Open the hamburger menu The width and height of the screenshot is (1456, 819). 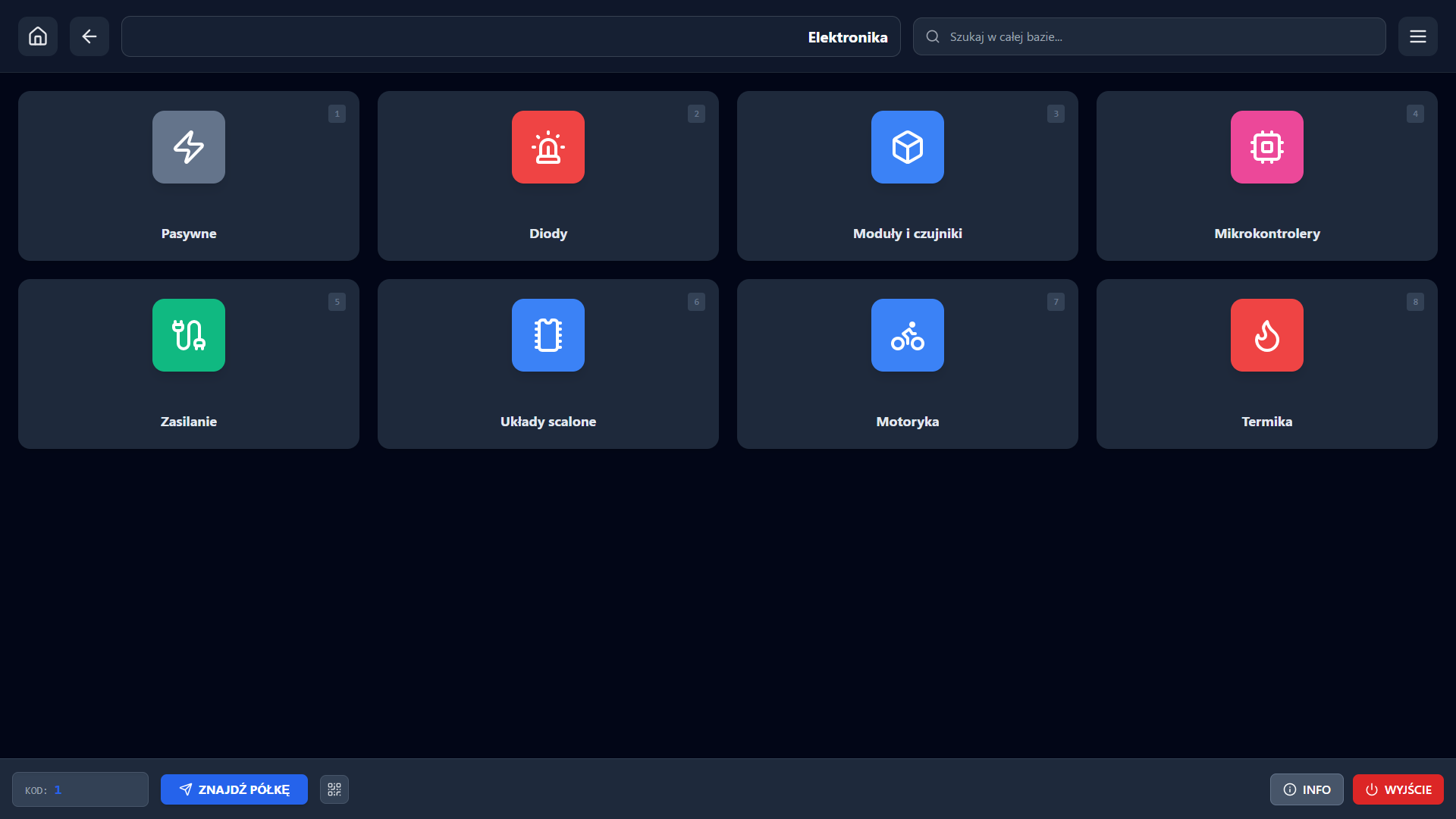click(x=1417, y=36)
